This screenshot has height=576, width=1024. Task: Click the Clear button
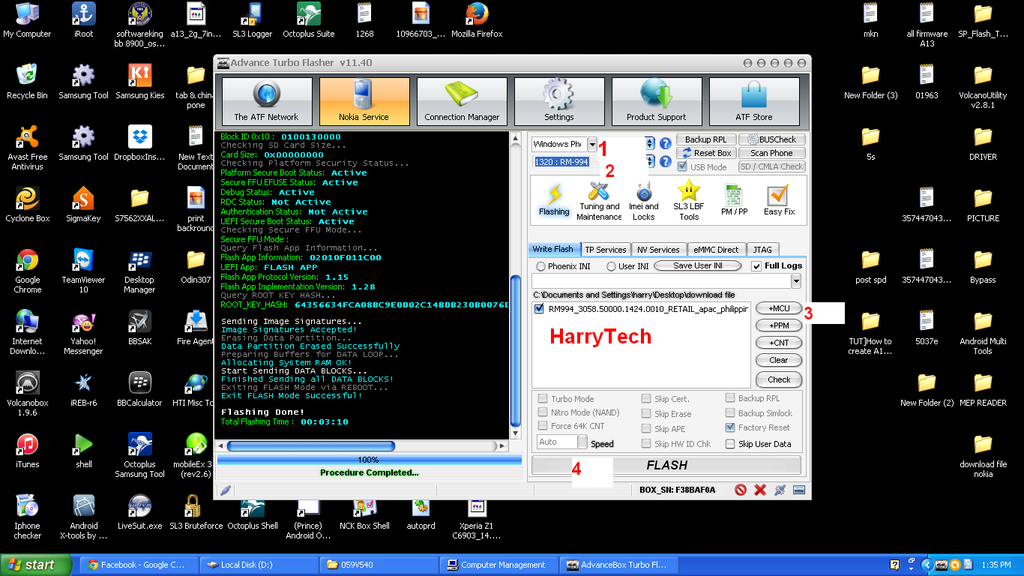[x=778, y=360]
